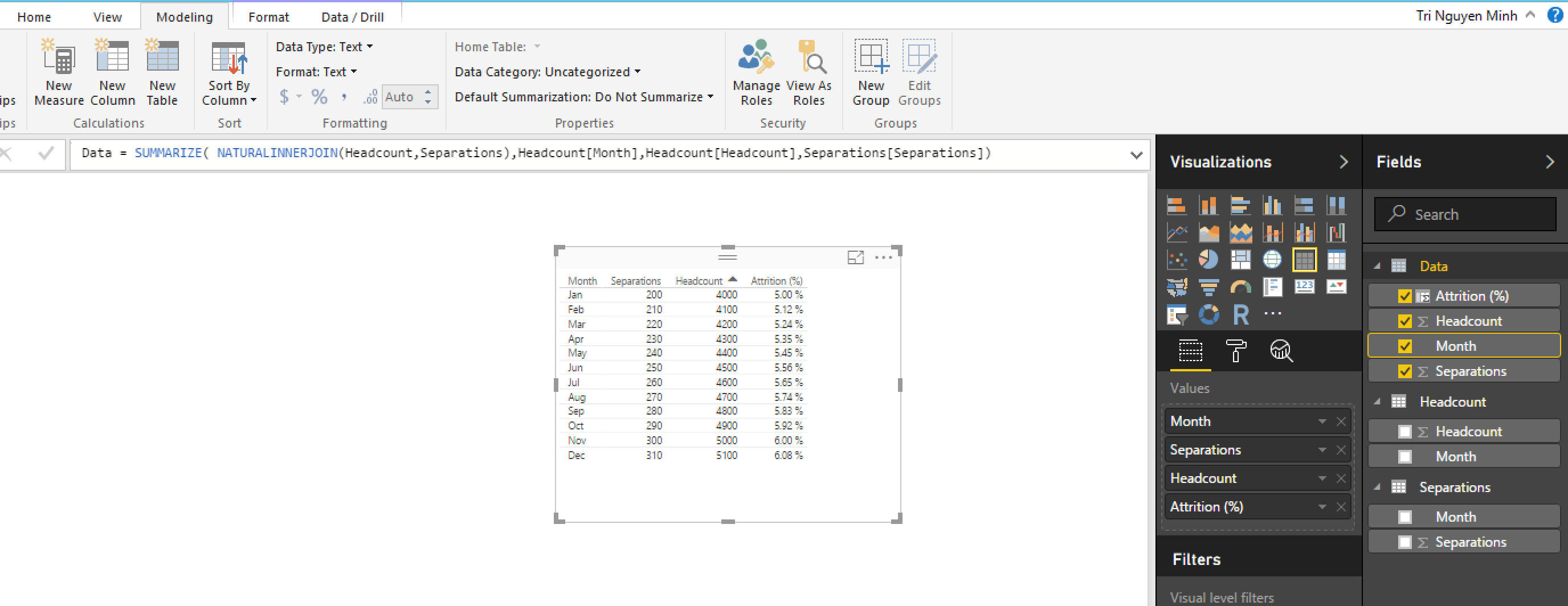Open the Format: Text dropdown

pyautogui.click(x=316, y=72)
